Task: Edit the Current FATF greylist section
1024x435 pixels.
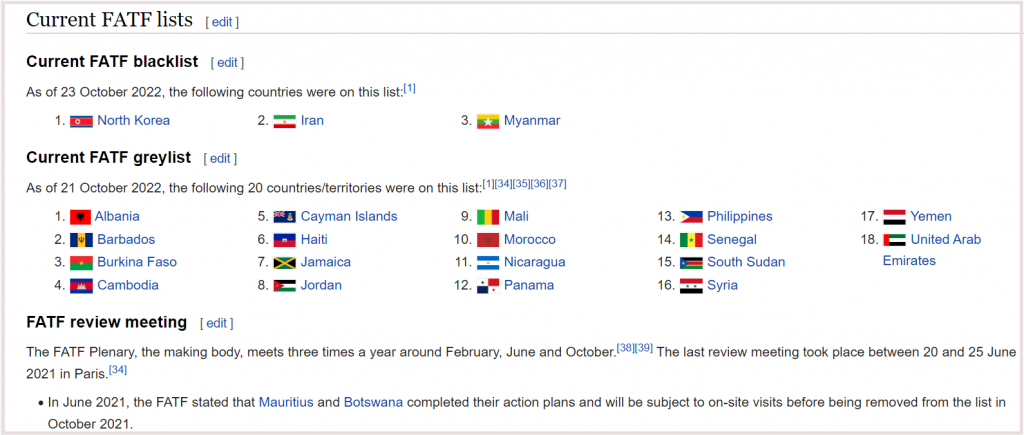Action: click(x=220, y=159)
